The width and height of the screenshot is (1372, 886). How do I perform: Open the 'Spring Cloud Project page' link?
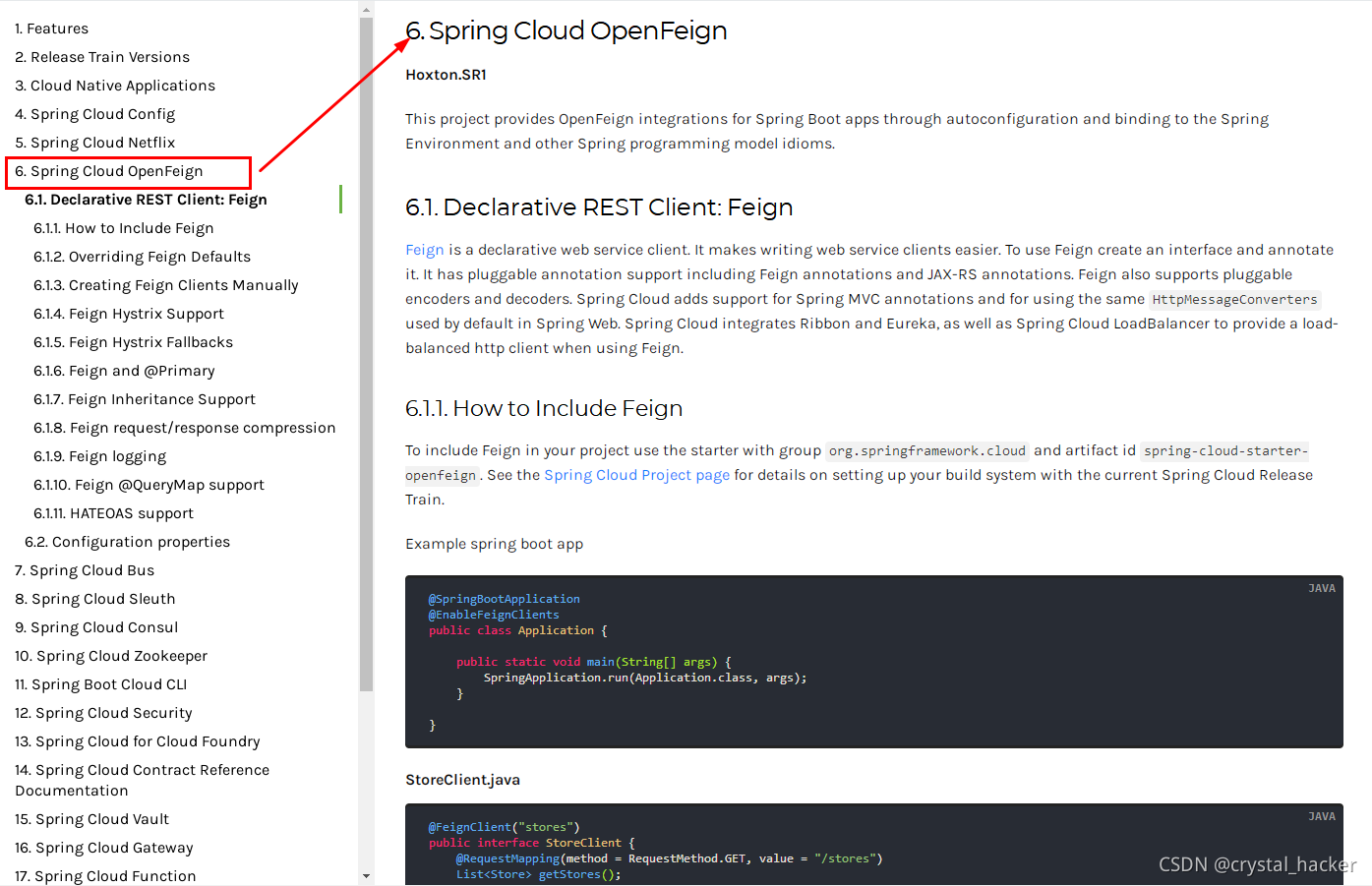(x=637, y=475)
